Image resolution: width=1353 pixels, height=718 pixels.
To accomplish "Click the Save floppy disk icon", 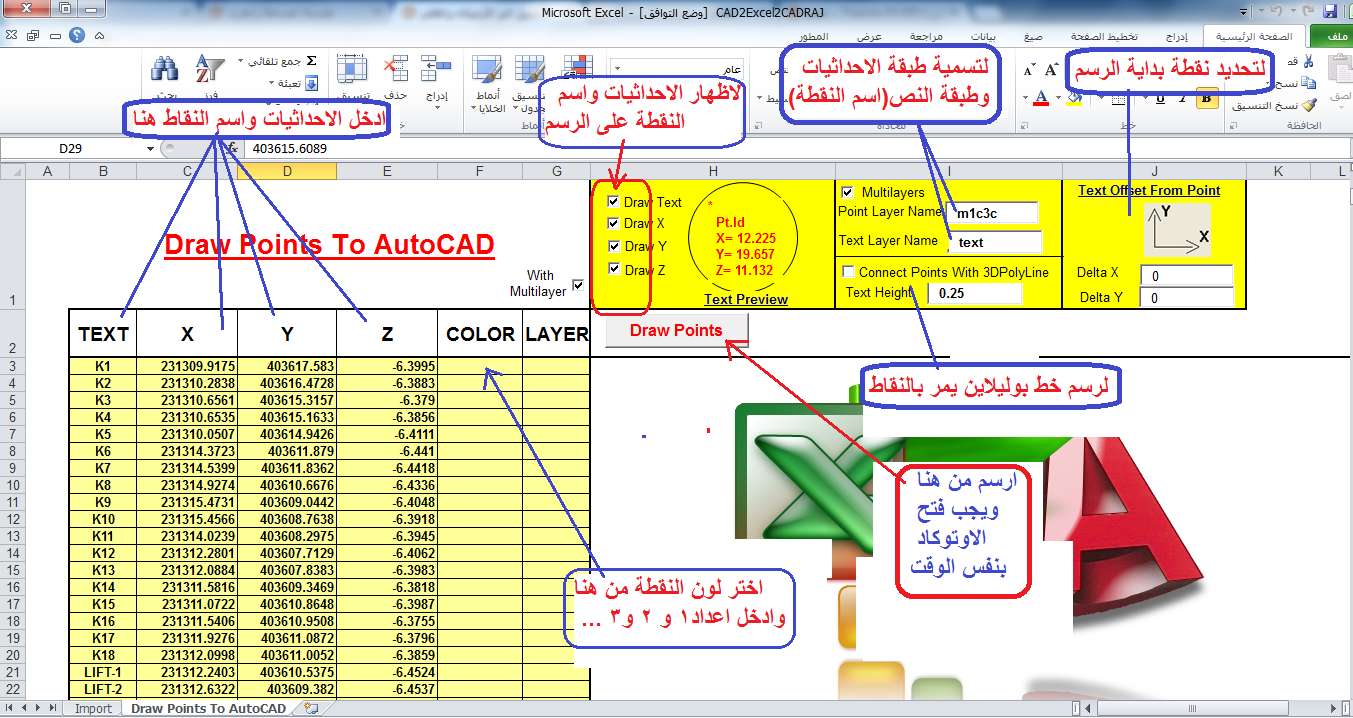I will tap(1331, 12).
